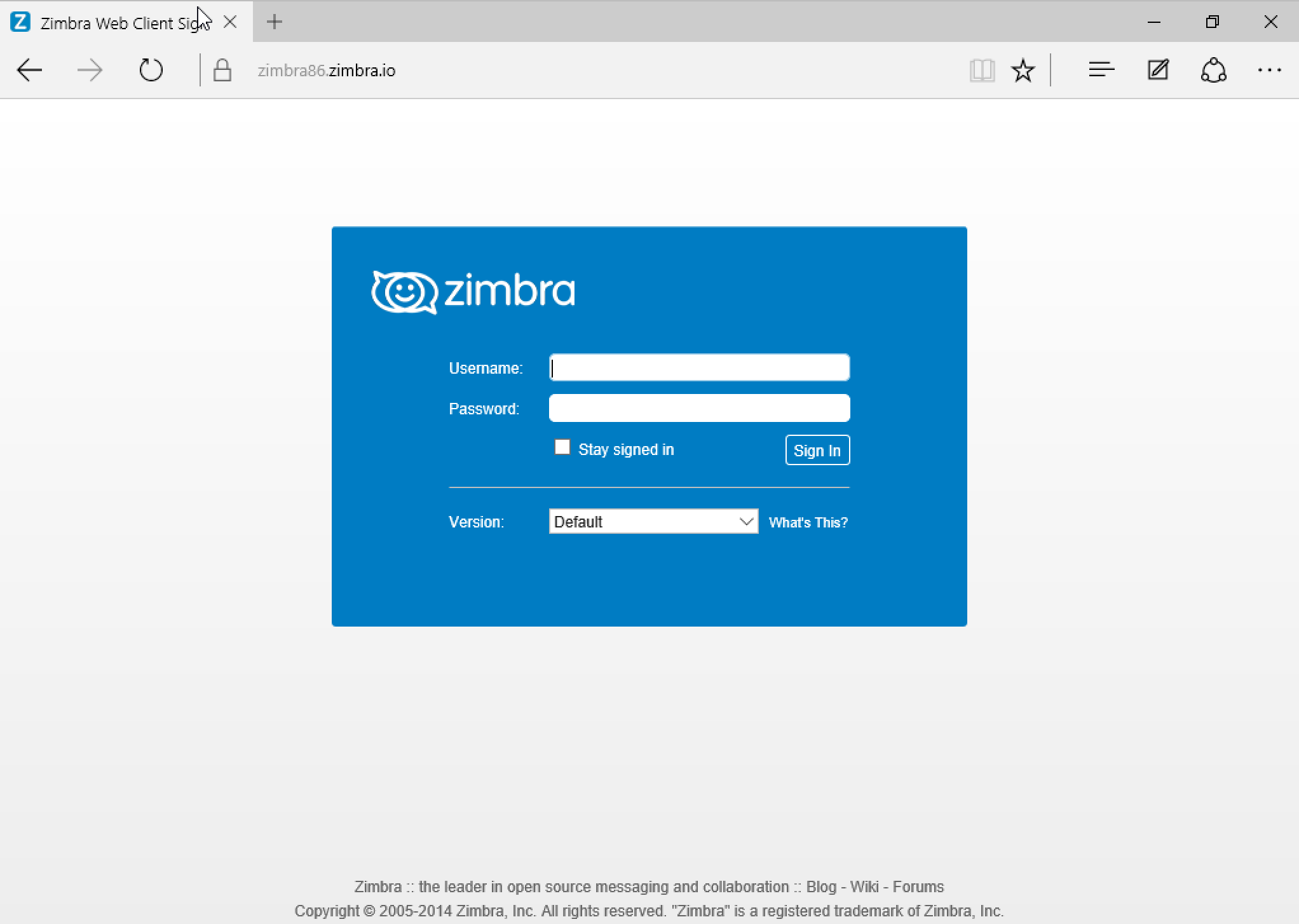Click the browser favorites/bookmark star icon
The image size is (1299, 924).
pyautogui.click(x=1024, y=69)
